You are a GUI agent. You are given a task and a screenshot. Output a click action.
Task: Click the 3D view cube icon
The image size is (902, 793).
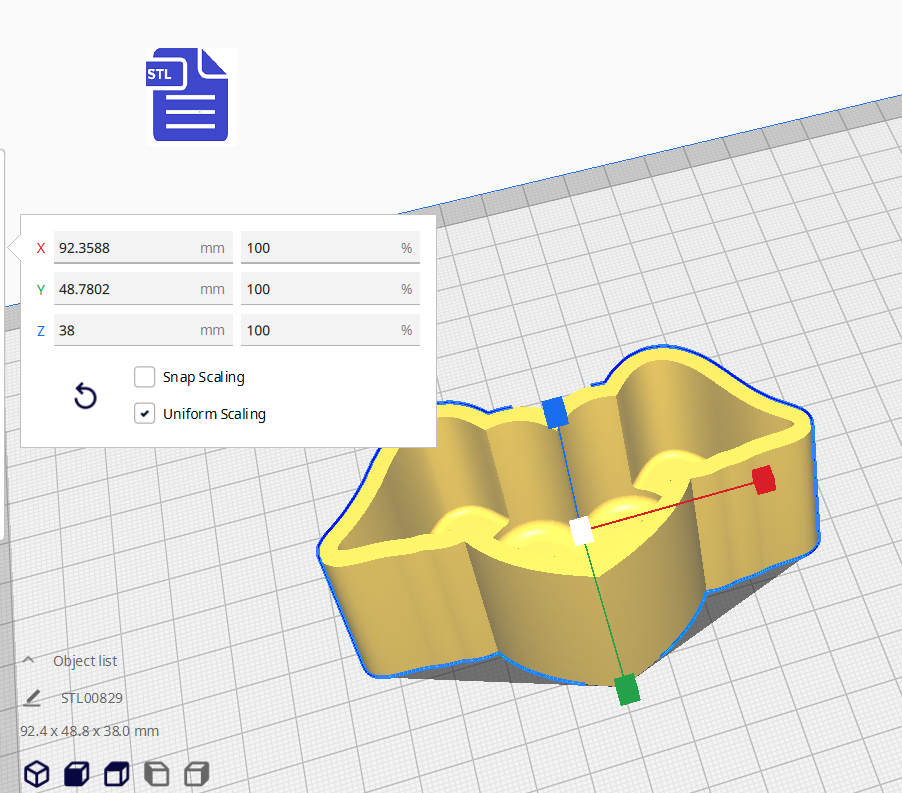click(37, 774)
